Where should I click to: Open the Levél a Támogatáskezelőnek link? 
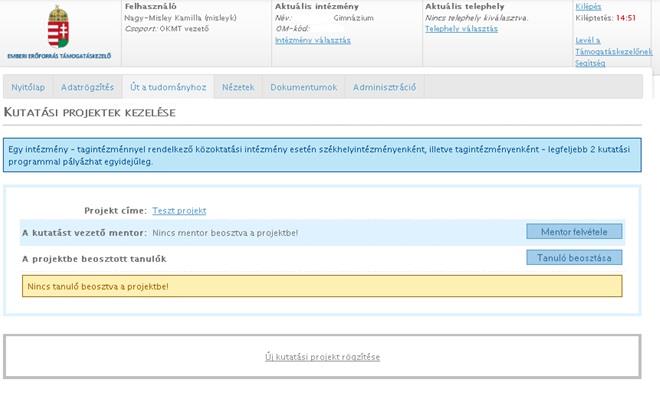(614, 46)
